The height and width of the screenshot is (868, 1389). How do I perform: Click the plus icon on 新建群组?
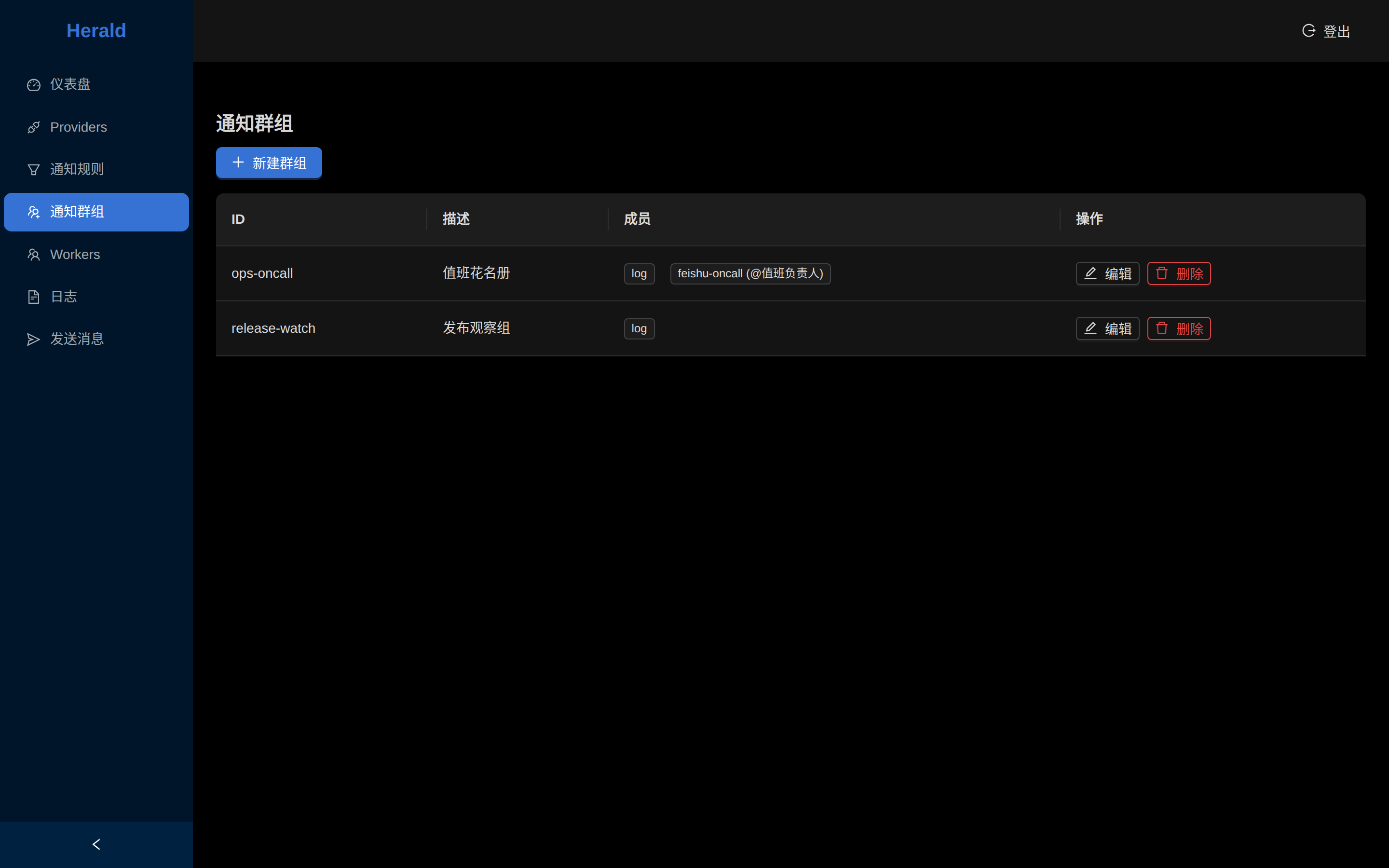(x=238, y=163)
